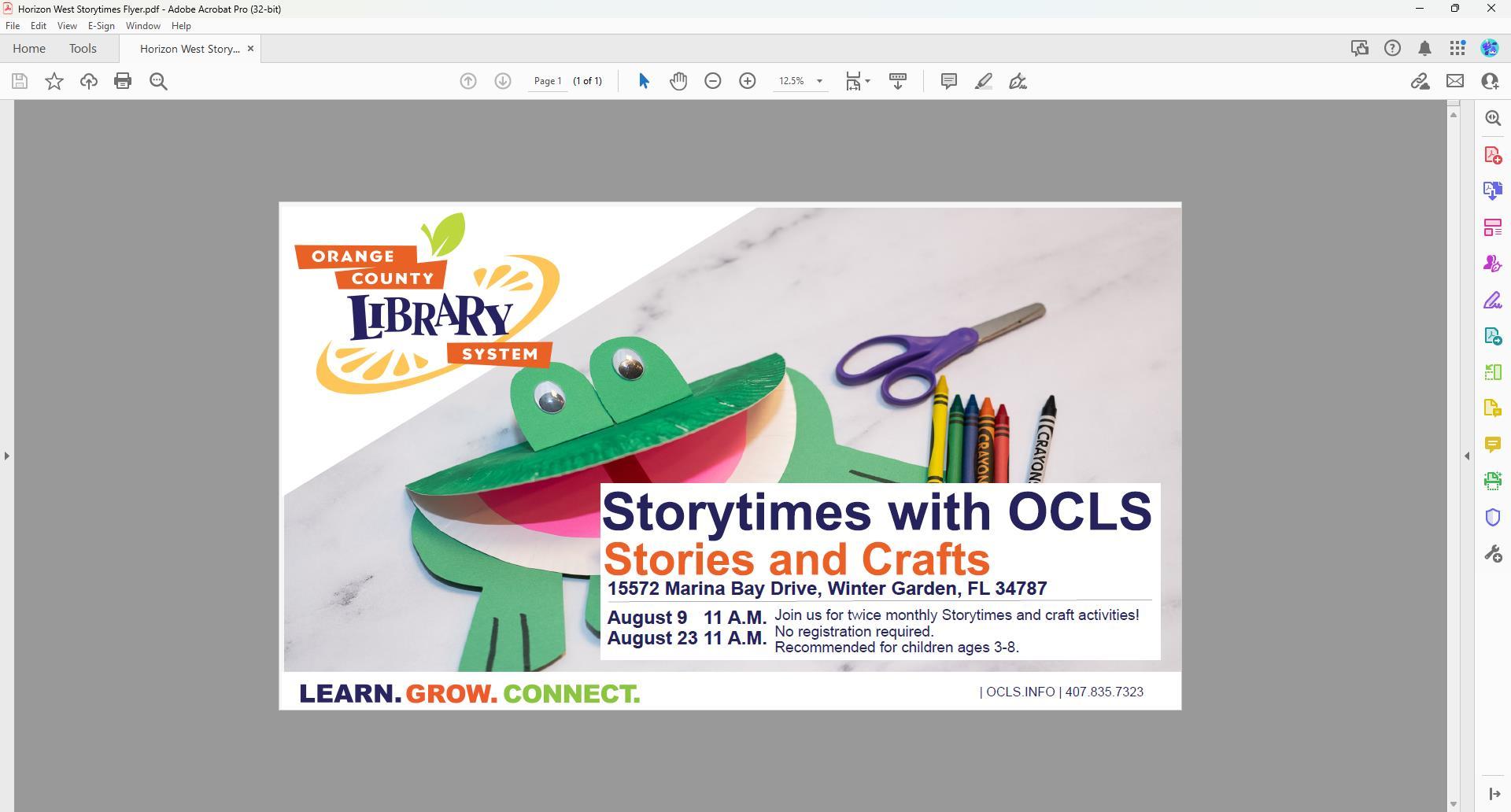Open the Scan & OCR tool
1511x812 pixels.
1493,481
